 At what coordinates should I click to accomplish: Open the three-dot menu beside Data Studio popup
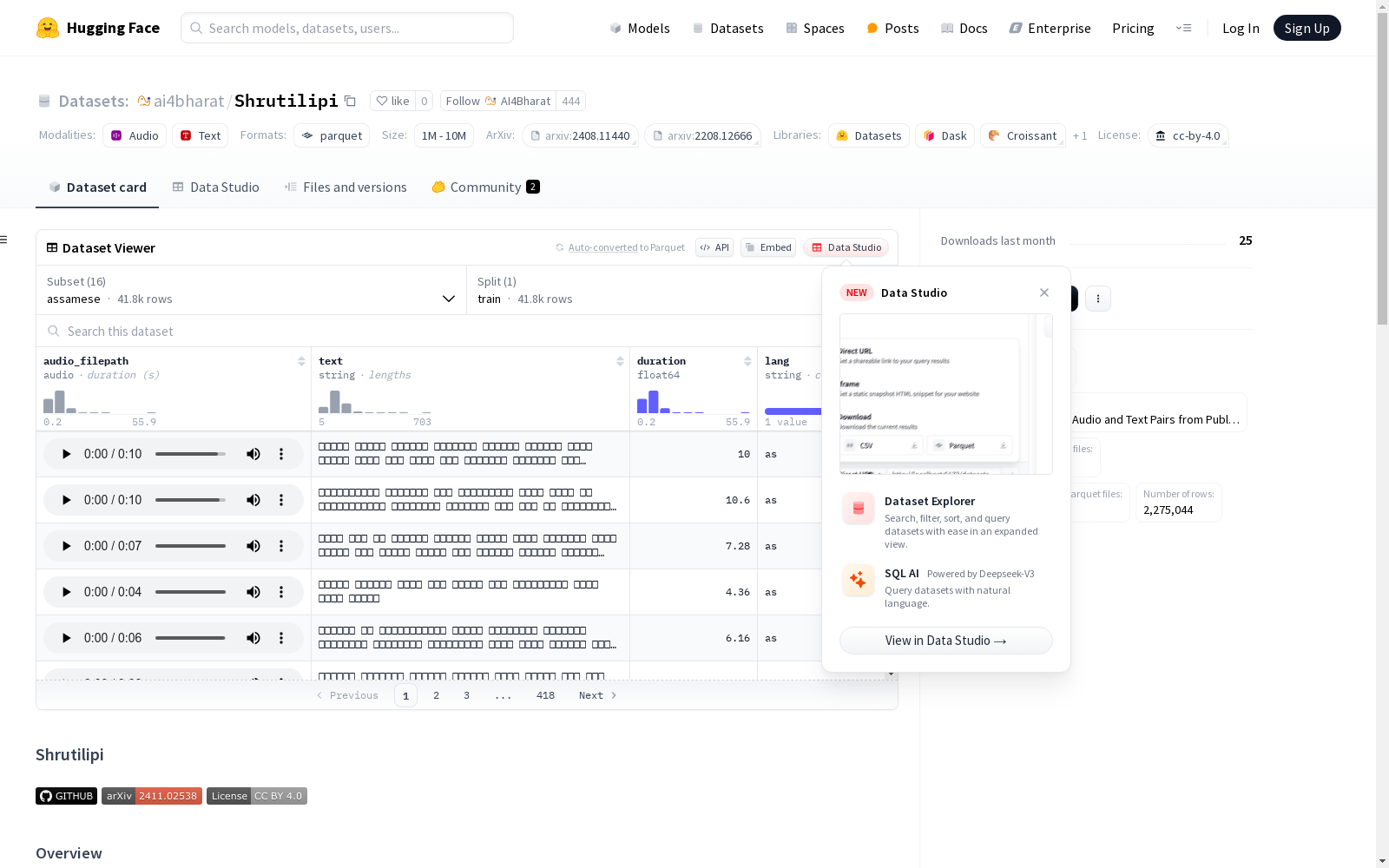[1098, 299]
